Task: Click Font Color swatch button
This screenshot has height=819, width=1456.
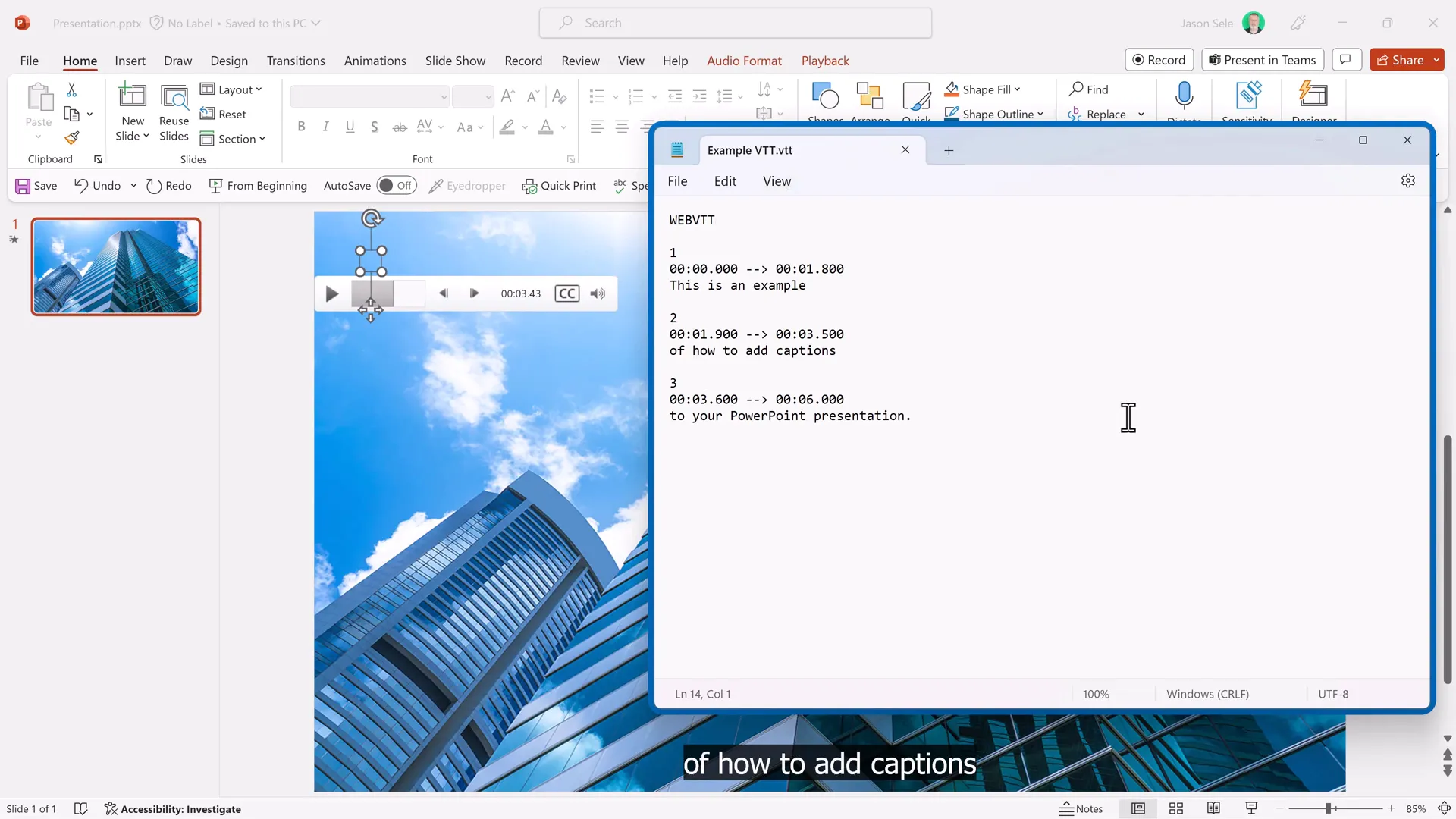Action: point(545,127)
